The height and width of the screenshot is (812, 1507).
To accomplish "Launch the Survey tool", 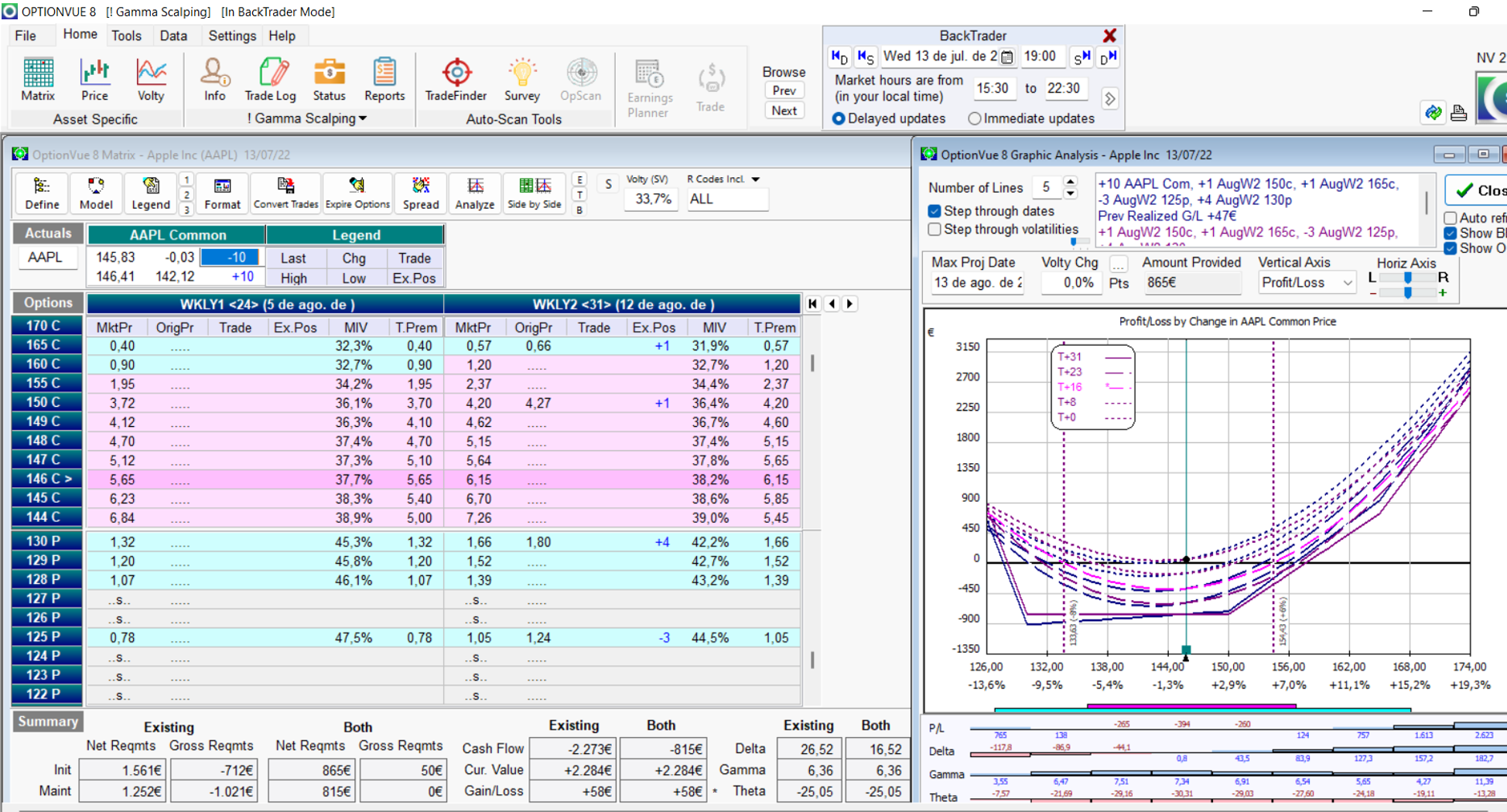I will click(521, 80).
